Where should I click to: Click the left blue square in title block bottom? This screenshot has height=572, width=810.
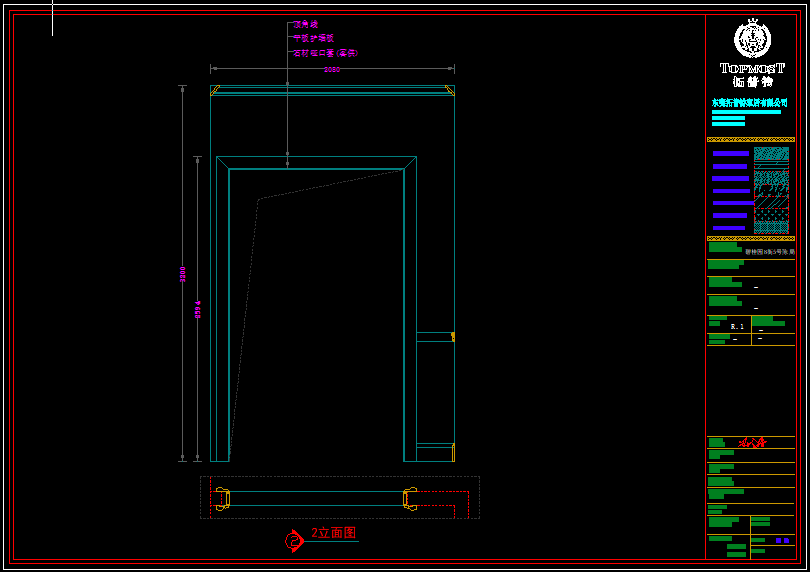[x=778, y=540]
